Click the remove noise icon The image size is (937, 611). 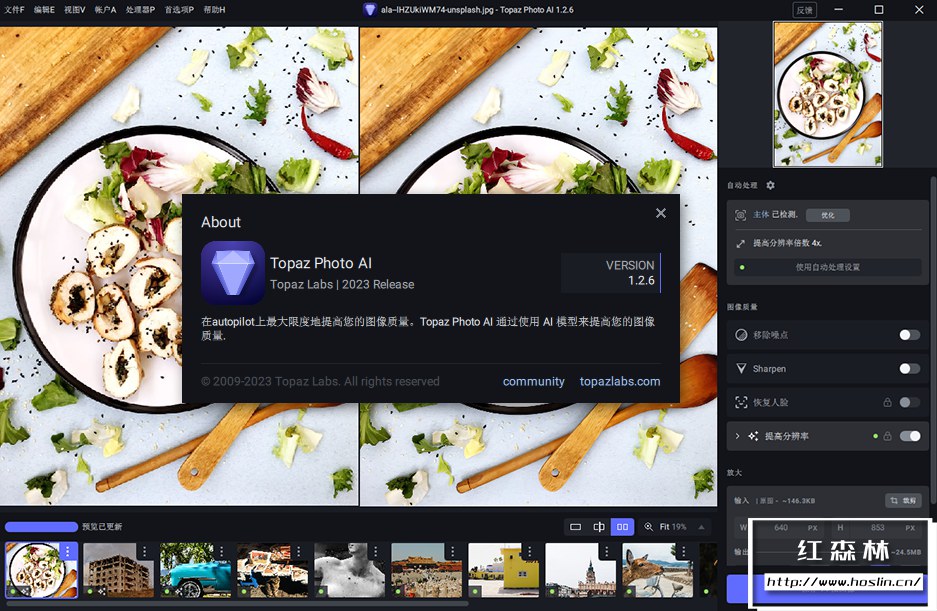[741, 335]
